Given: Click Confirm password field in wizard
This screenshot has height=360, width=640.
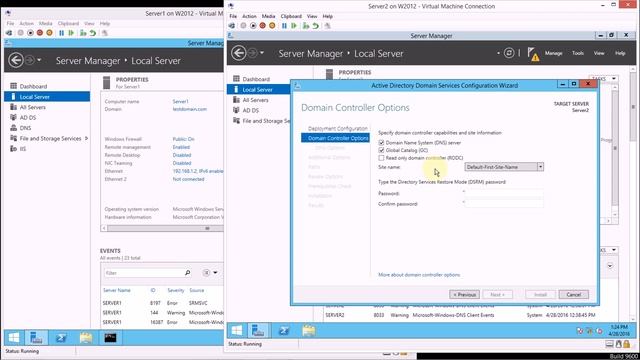Looking at the screenshot, I should coord(504,204).
